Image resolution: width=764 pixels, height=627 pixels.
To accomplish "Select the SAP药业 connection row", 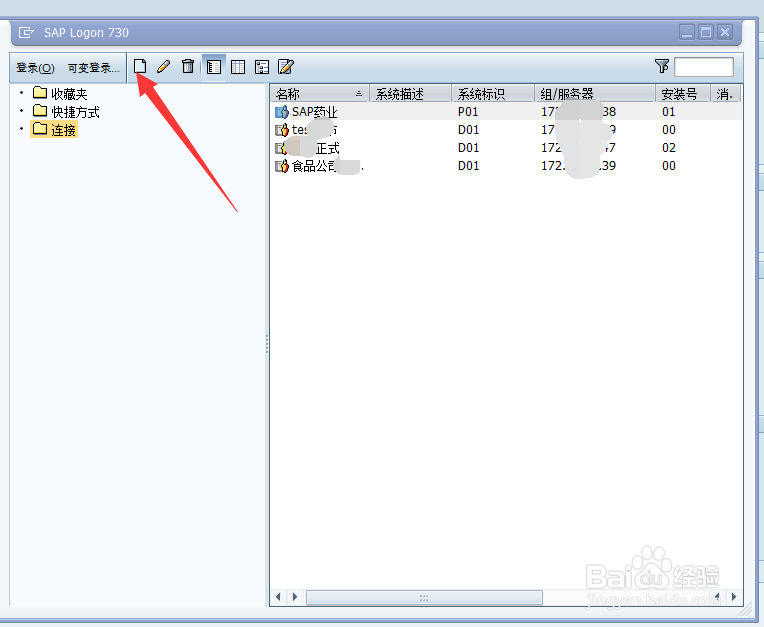I will 506,112.
